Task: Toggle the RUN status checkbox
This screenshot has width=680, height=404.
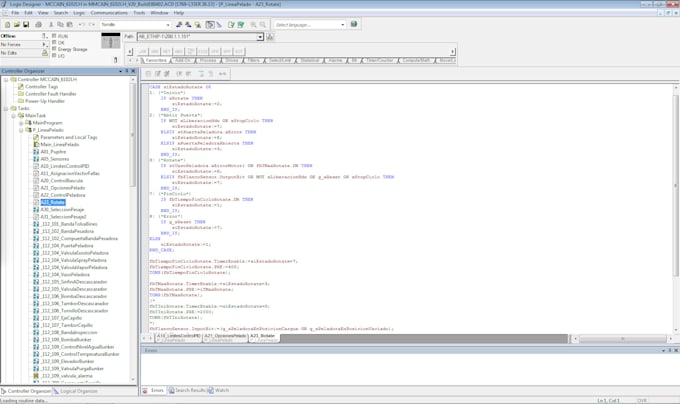Action: tap(52, 36)
